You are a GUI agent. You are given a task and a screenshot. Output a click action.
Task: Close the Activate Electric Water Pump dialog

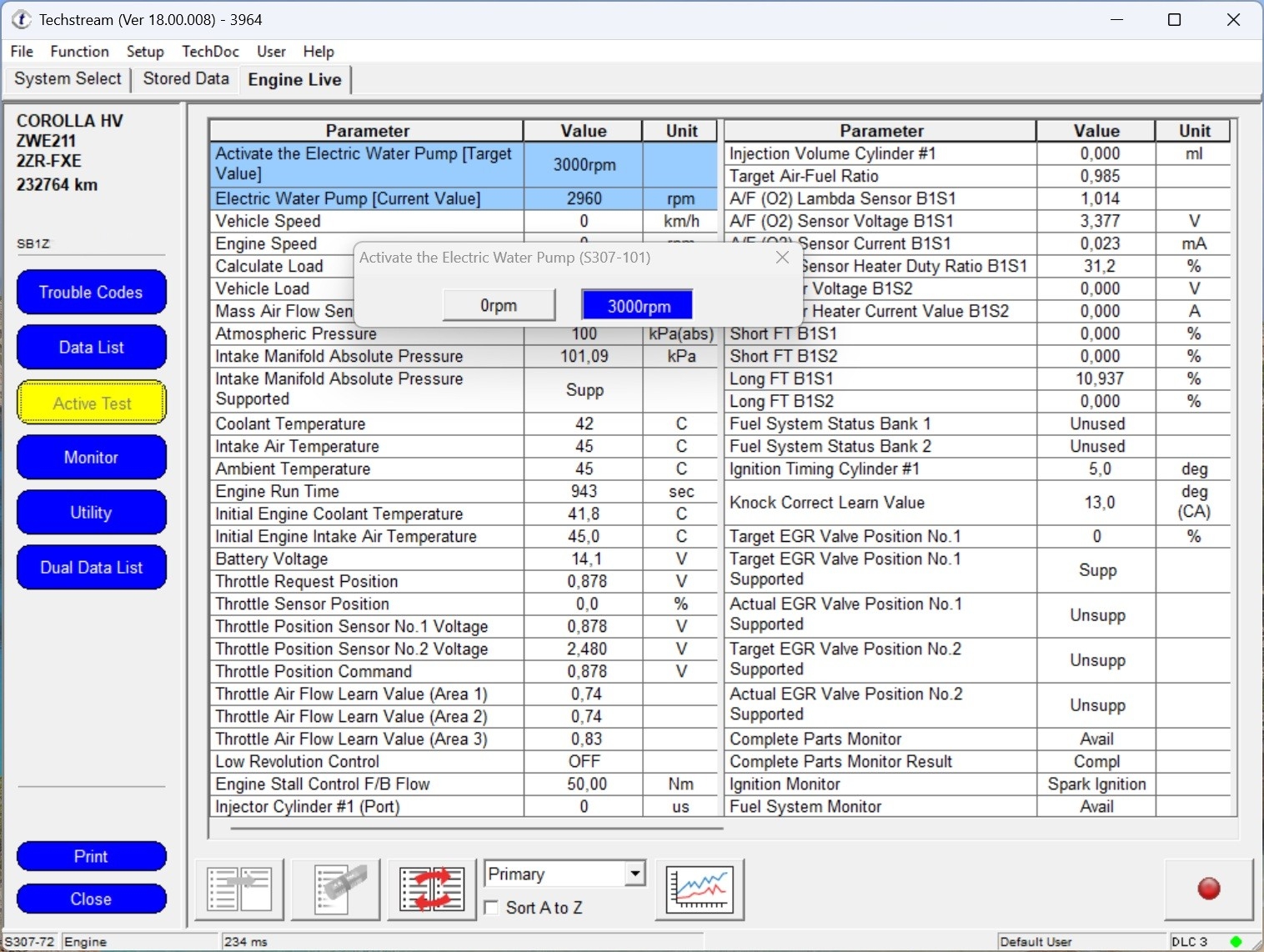pos(782,258)
